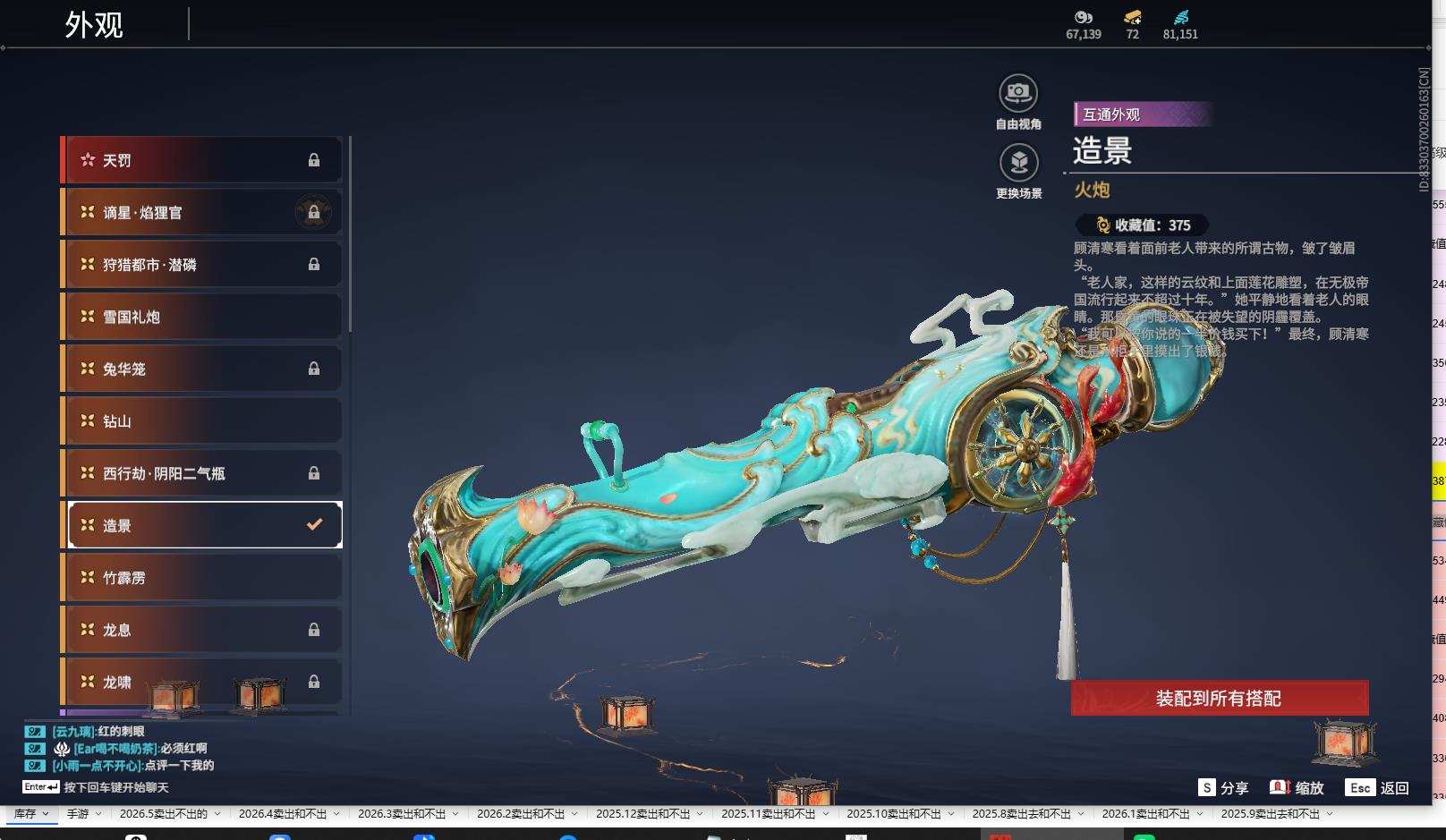Click the S key share icon
1446x840 pixels.
(x=1207, y=787)
